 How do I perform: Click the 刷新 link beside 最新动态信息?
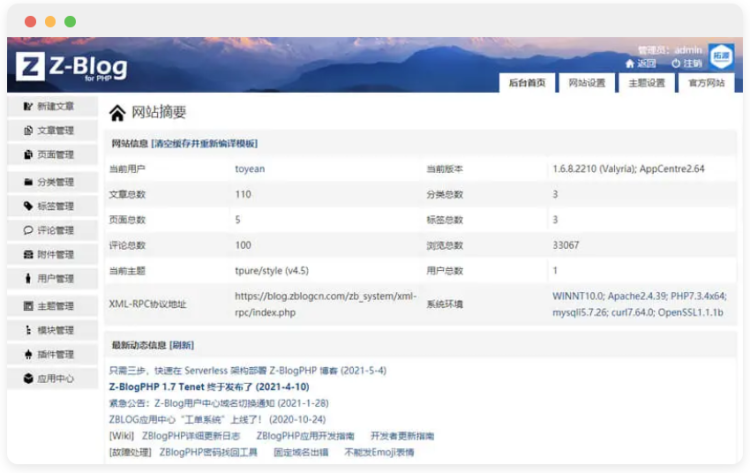pyautogui.click(x=182, y=345)
